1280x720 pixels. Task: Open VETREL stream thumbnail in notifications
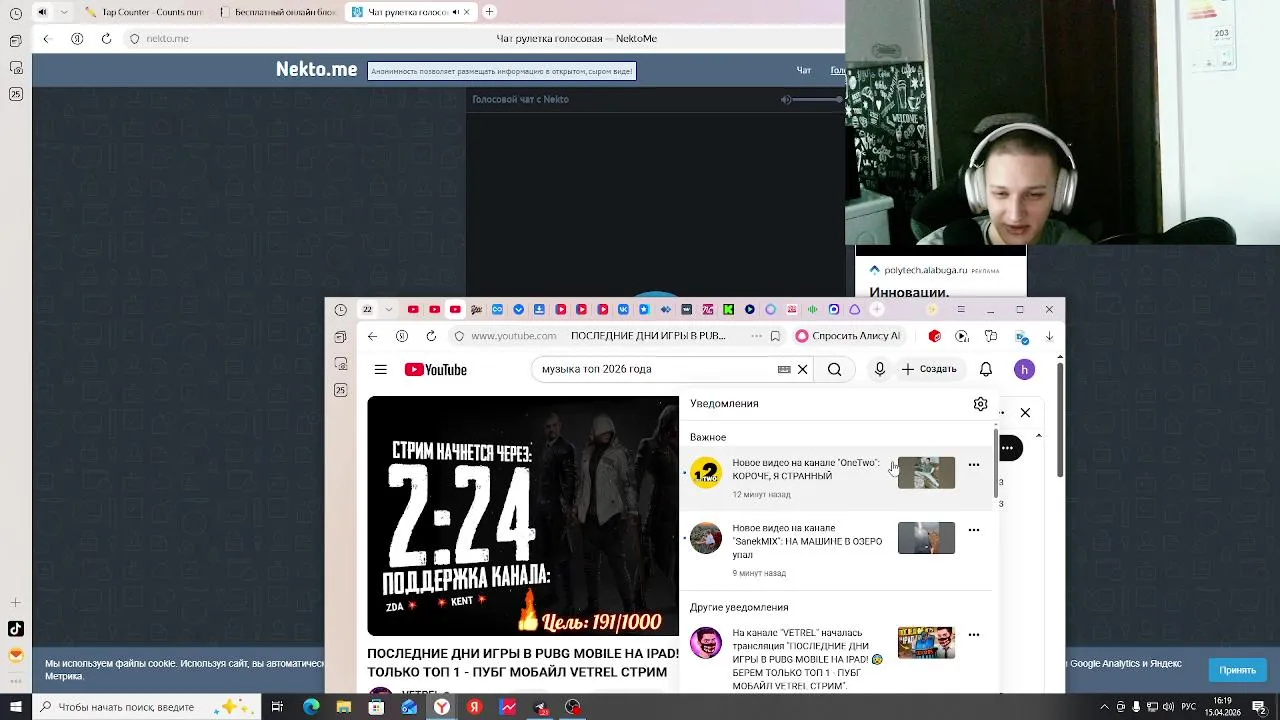(x=926, y=643)
